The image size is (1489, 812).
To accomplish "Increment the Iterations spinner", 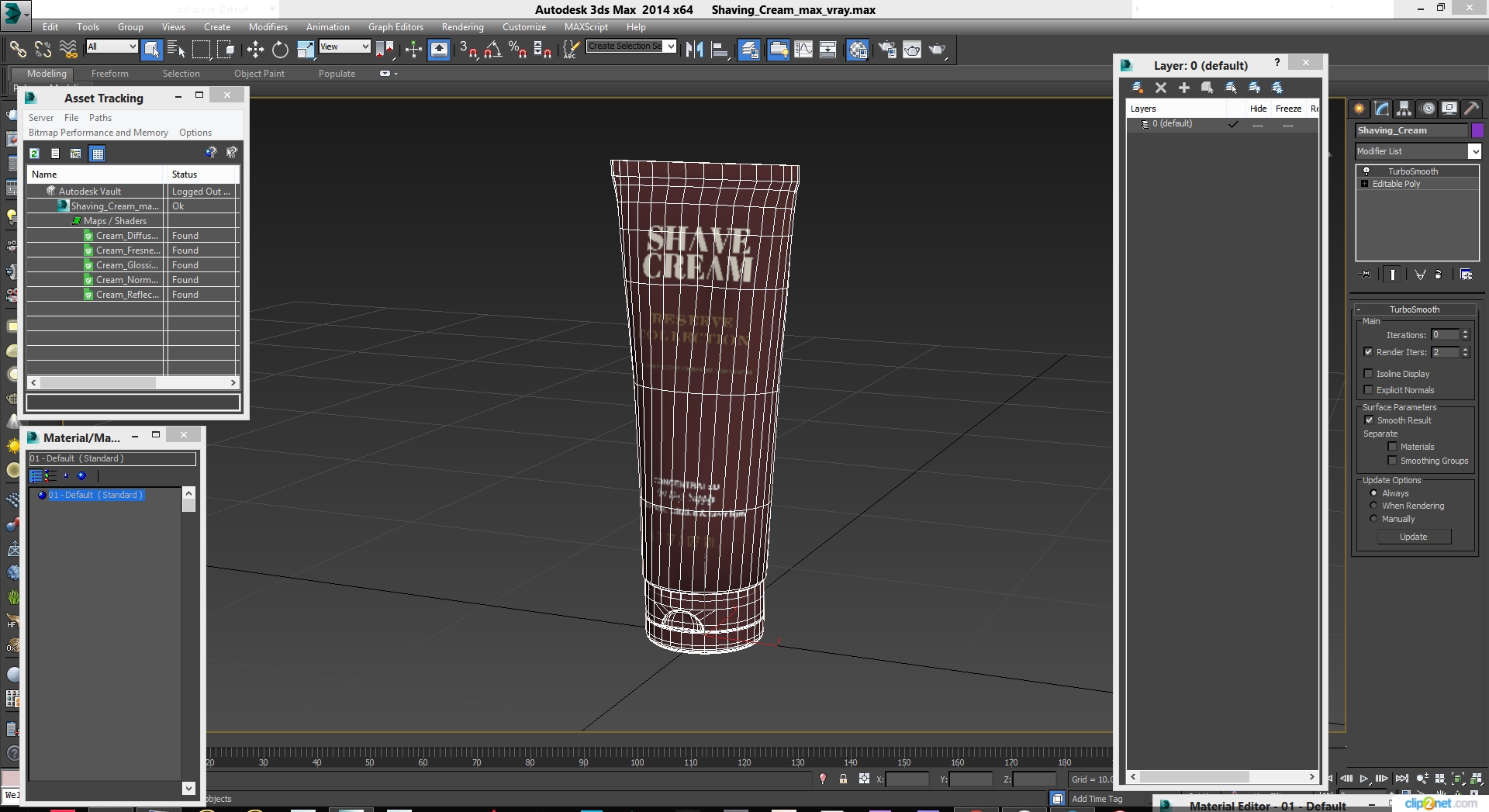I will coord(1465,332).
